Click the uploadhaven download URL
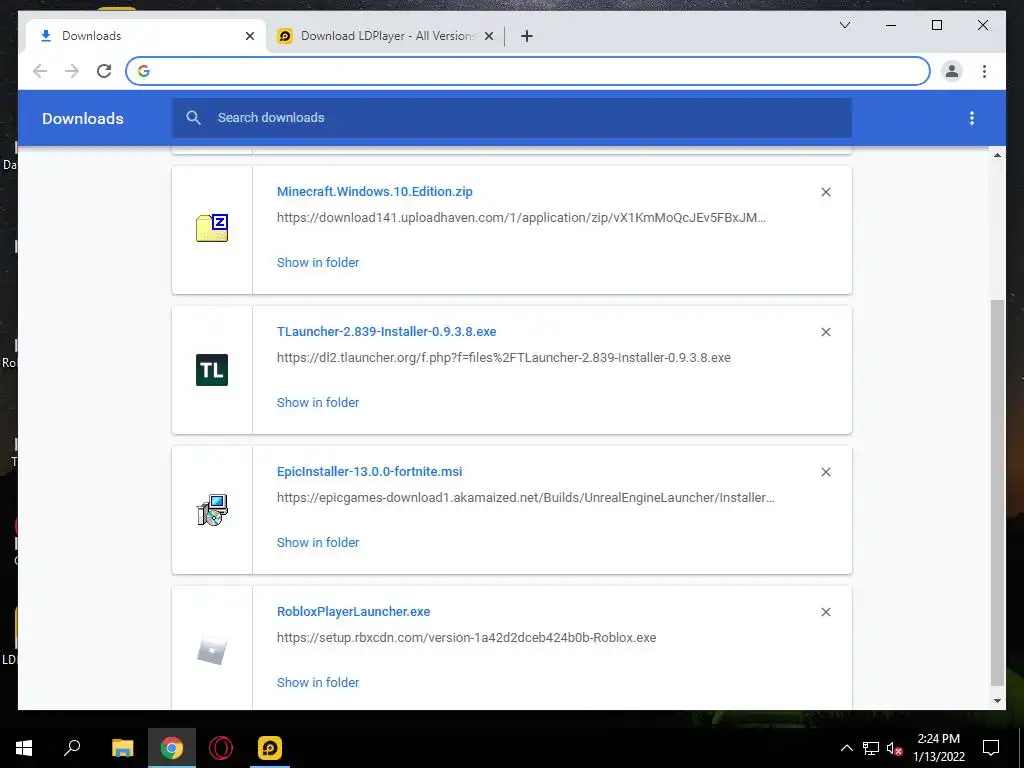Screen dimensions: 1024x768 point(521,217)
